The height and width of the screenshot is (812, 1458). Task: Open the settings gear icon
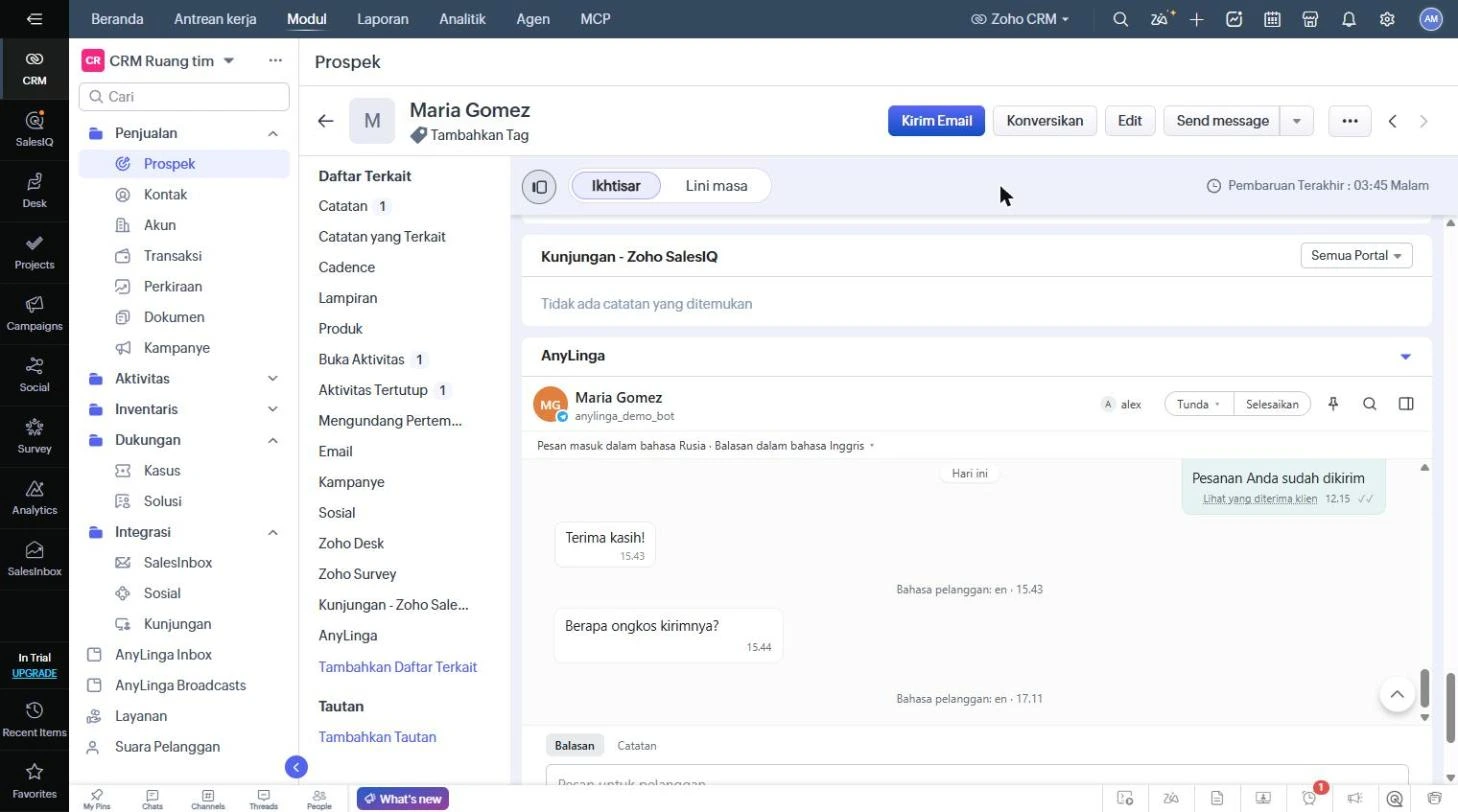[x=1387, y=19]
